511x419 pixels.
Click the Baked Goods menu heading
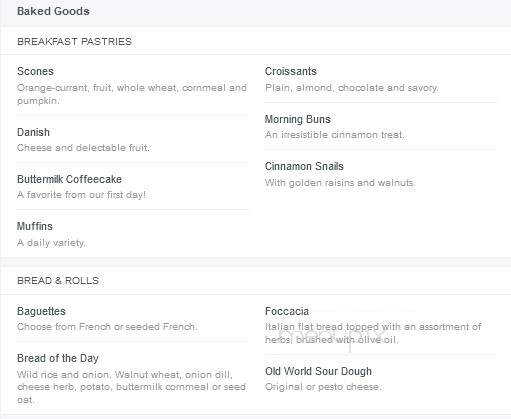click(53, 11)
